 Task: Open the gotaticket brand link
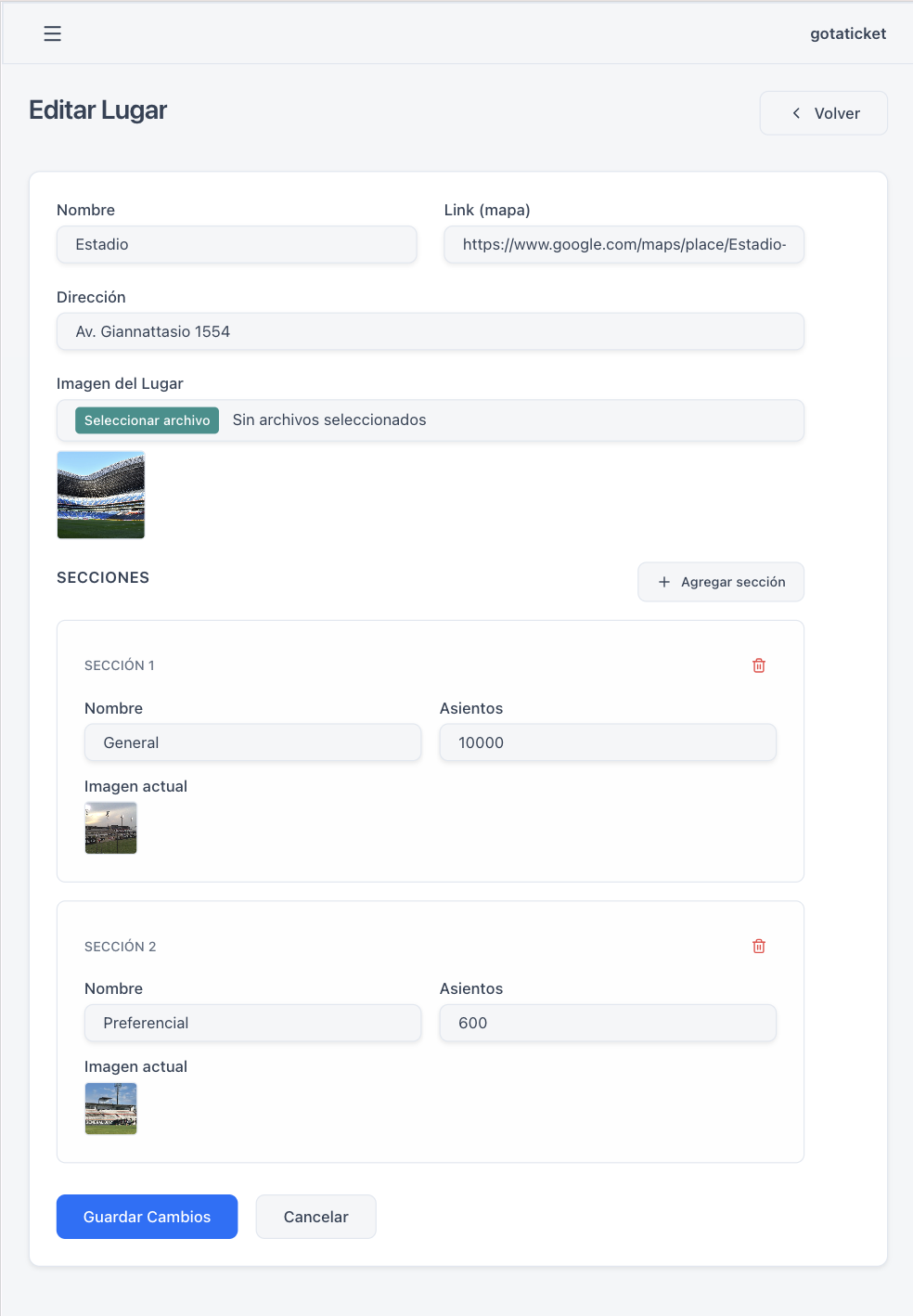[848, 33]
